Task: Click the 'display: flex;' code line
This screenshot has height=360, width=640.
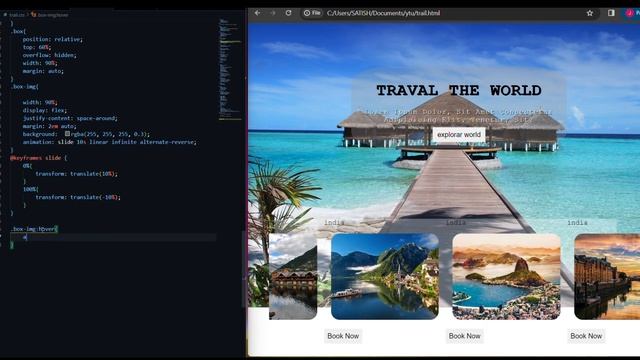Action: pos(44,110)
